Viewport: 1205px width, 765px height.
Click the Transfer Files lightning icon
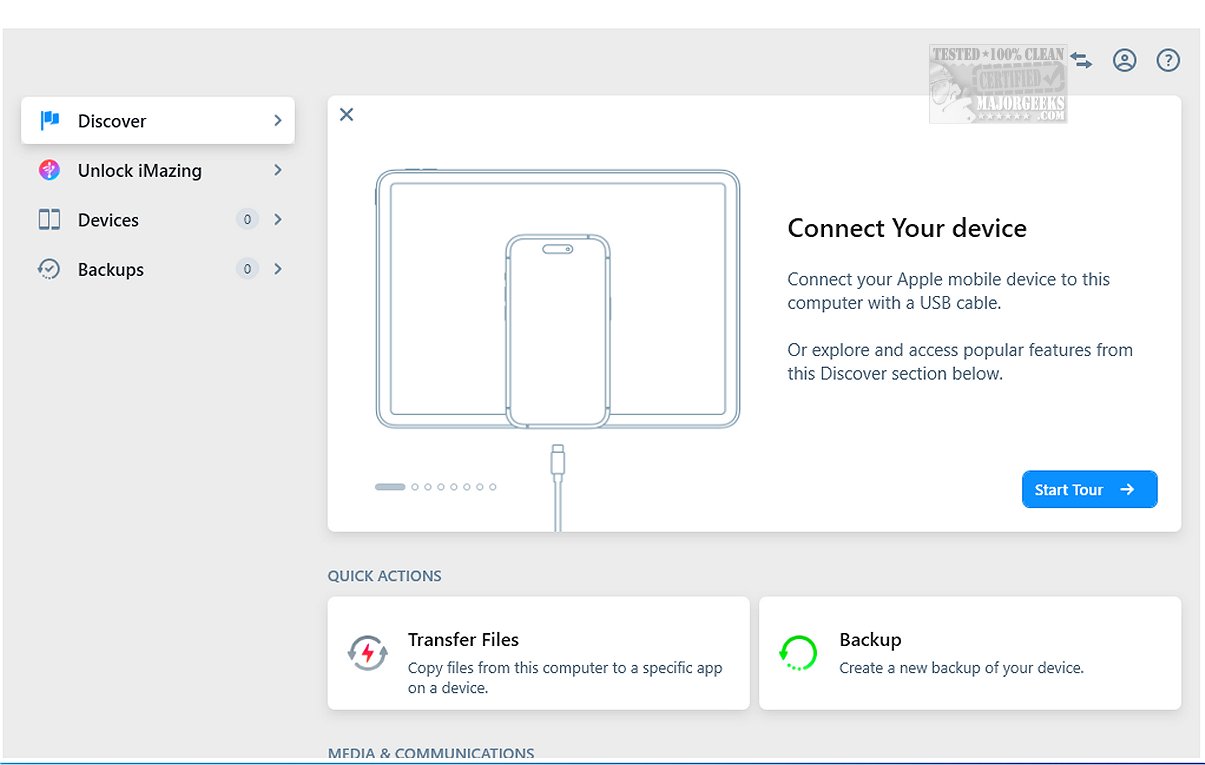click(x=368, y=653)
